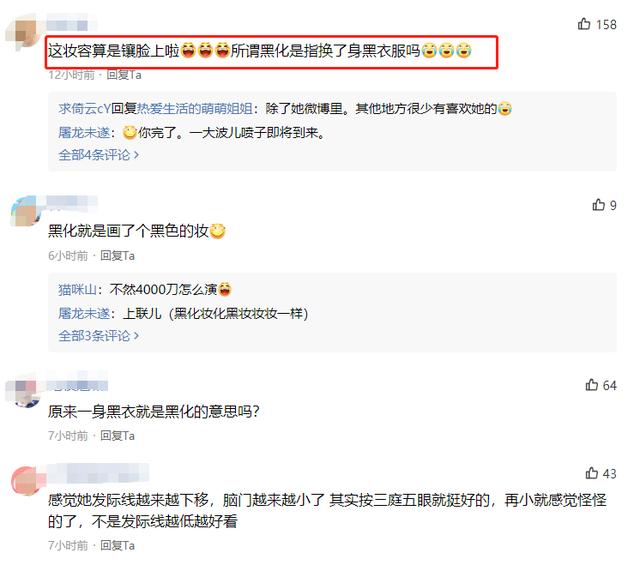This screenshot has height=565, width=640.
Task: Open the third commenter's avatar
Action: [x=24, y=393]
